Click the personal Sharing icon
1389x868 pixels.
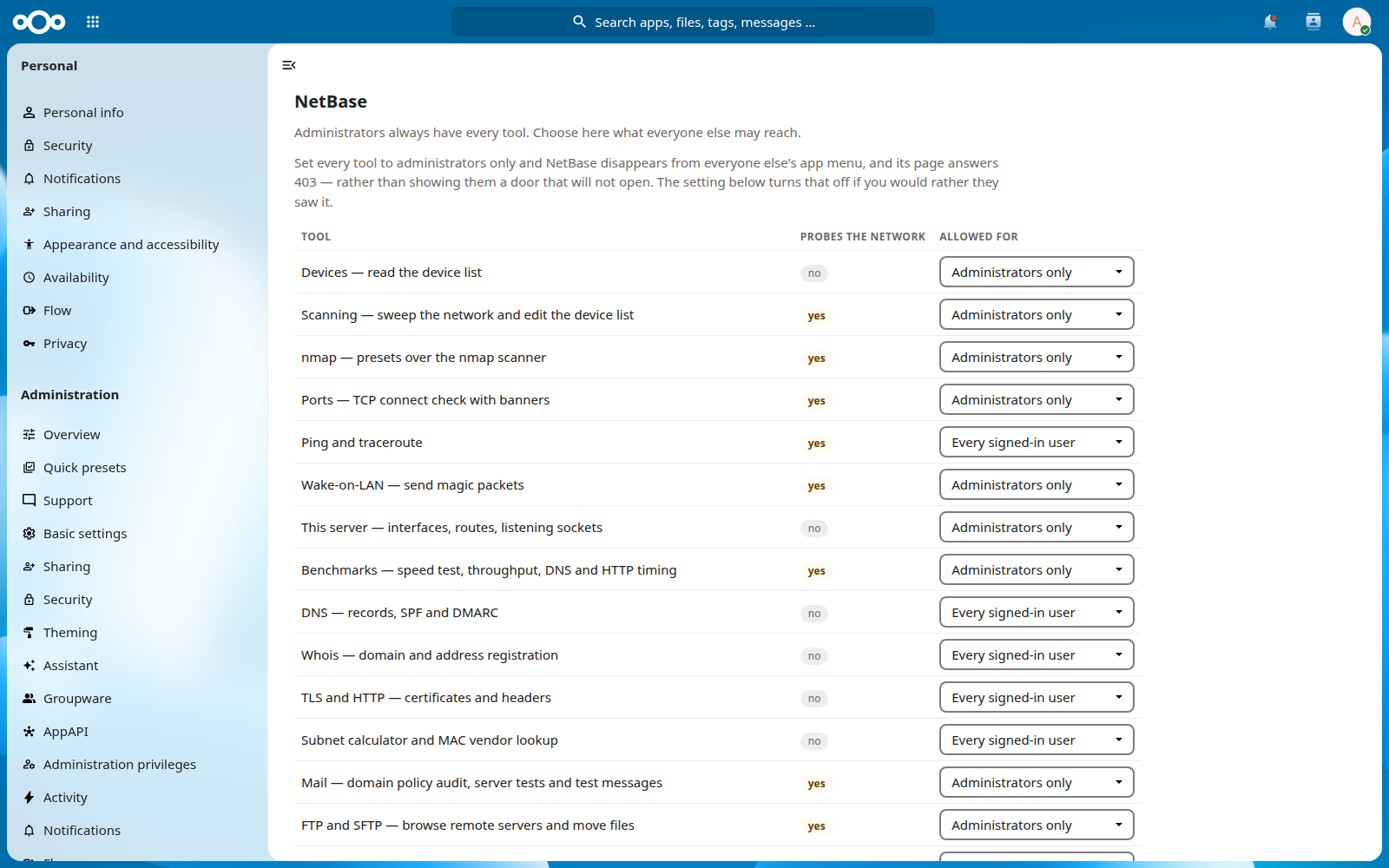pos(30,212)
